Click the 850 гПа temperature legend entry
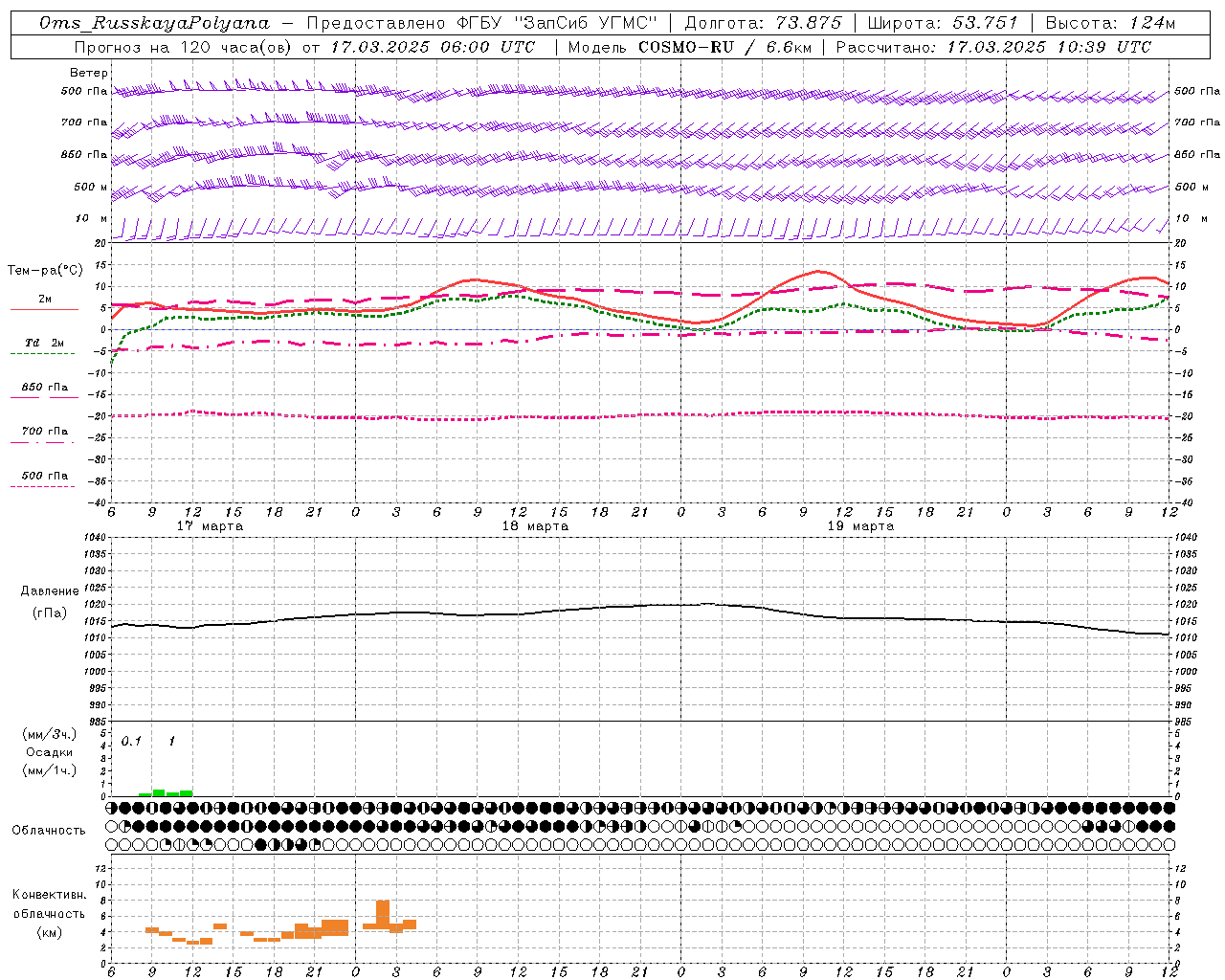Viewport: 1225px width, 980px height. pos(44,388)
